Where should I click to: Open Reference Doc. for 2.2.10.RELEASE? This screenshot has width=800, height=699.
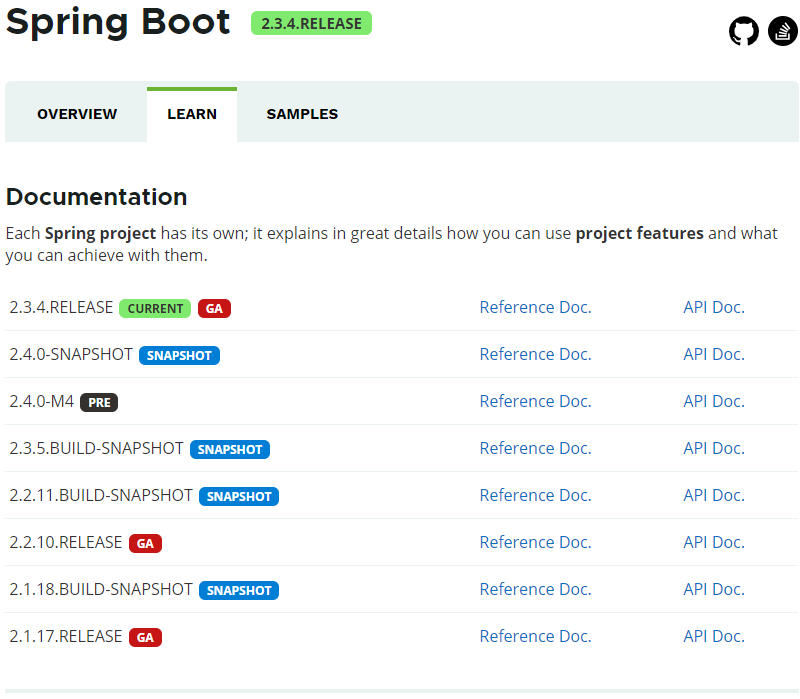pos(535,542)
